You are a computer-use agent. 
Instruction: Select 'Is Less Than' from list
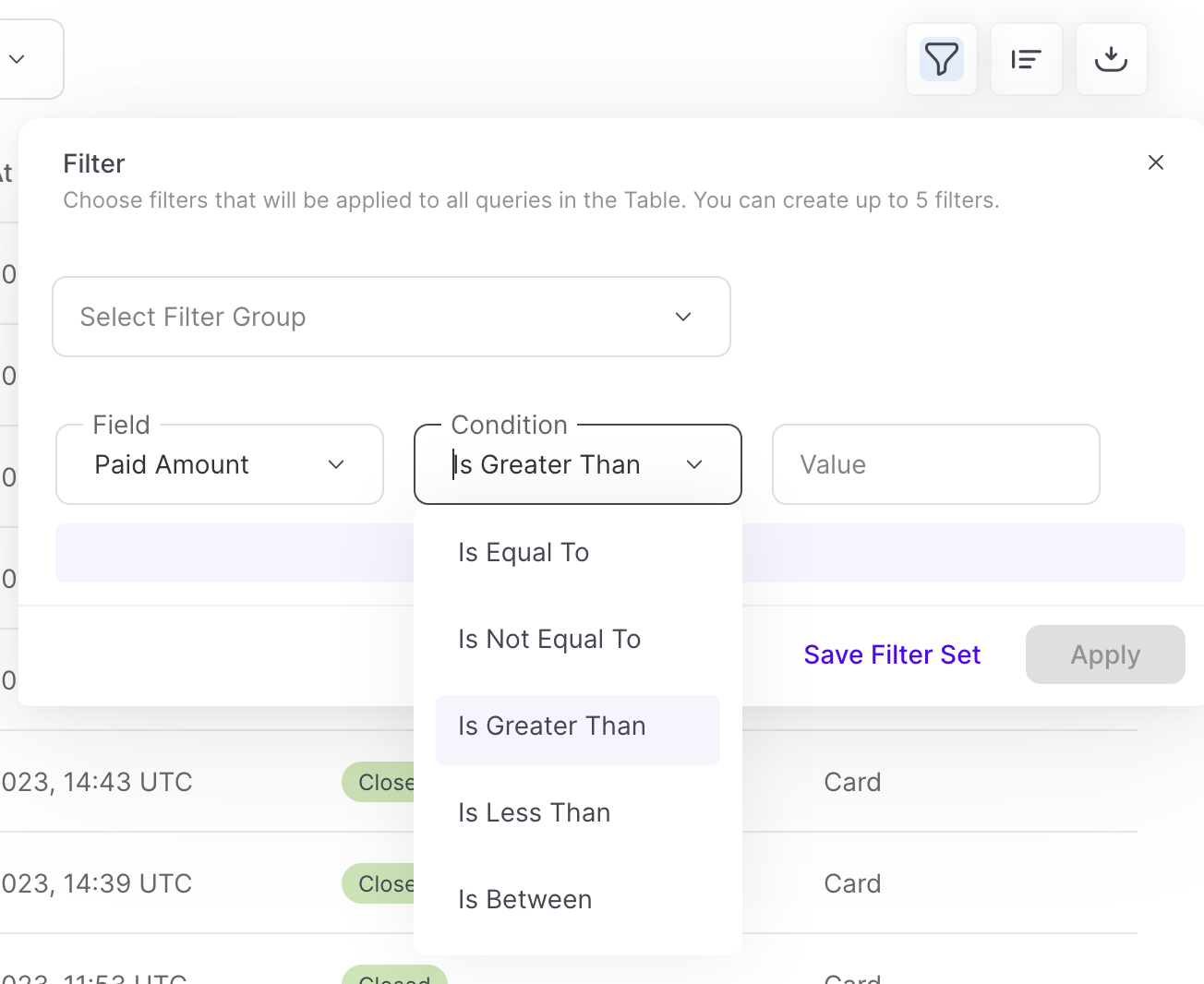535,812
